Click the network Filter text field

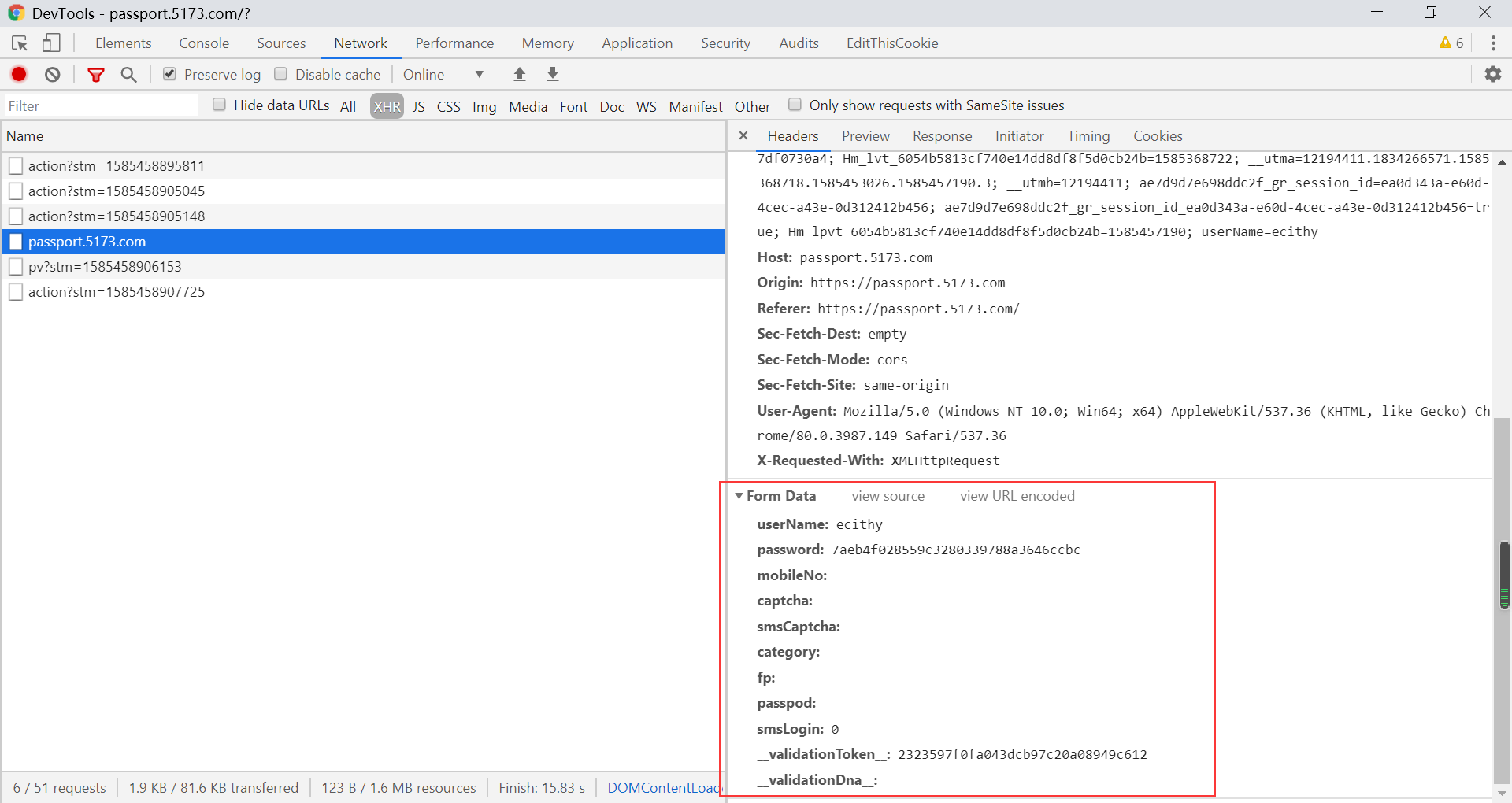pyautogui.click(x=100, y=105)
